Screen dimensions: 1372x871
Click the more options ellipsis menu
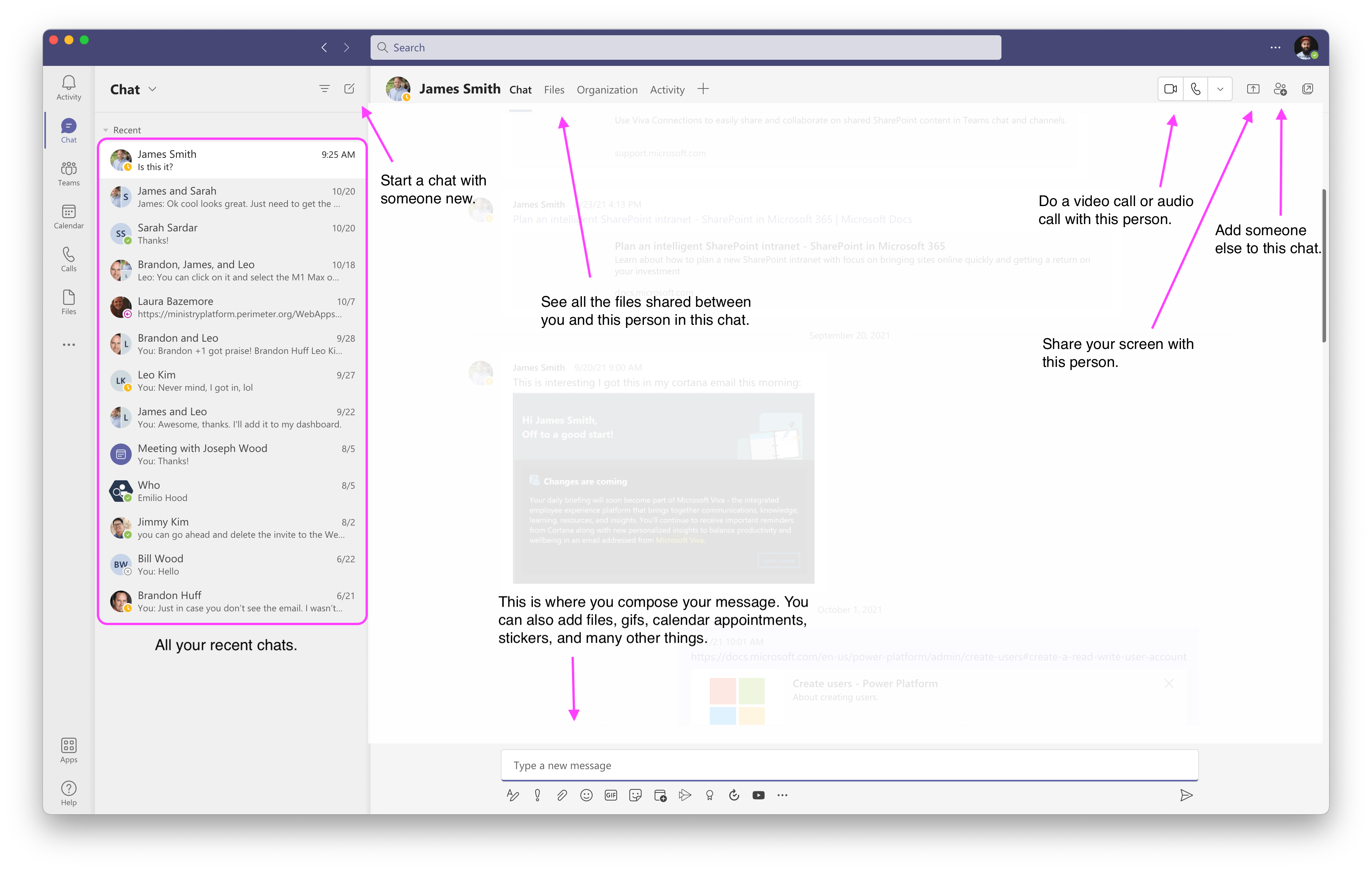pyautogui.click(x=1278, y=47)
